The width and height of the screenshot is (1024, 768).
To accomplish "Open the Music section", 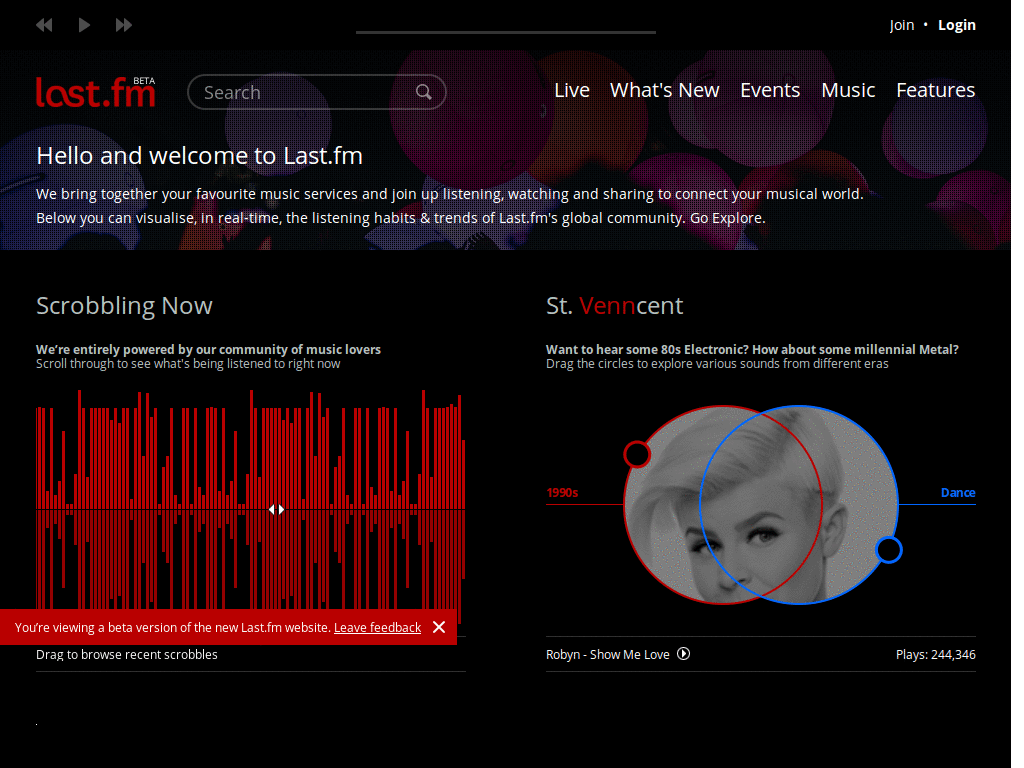I will 847,90.
